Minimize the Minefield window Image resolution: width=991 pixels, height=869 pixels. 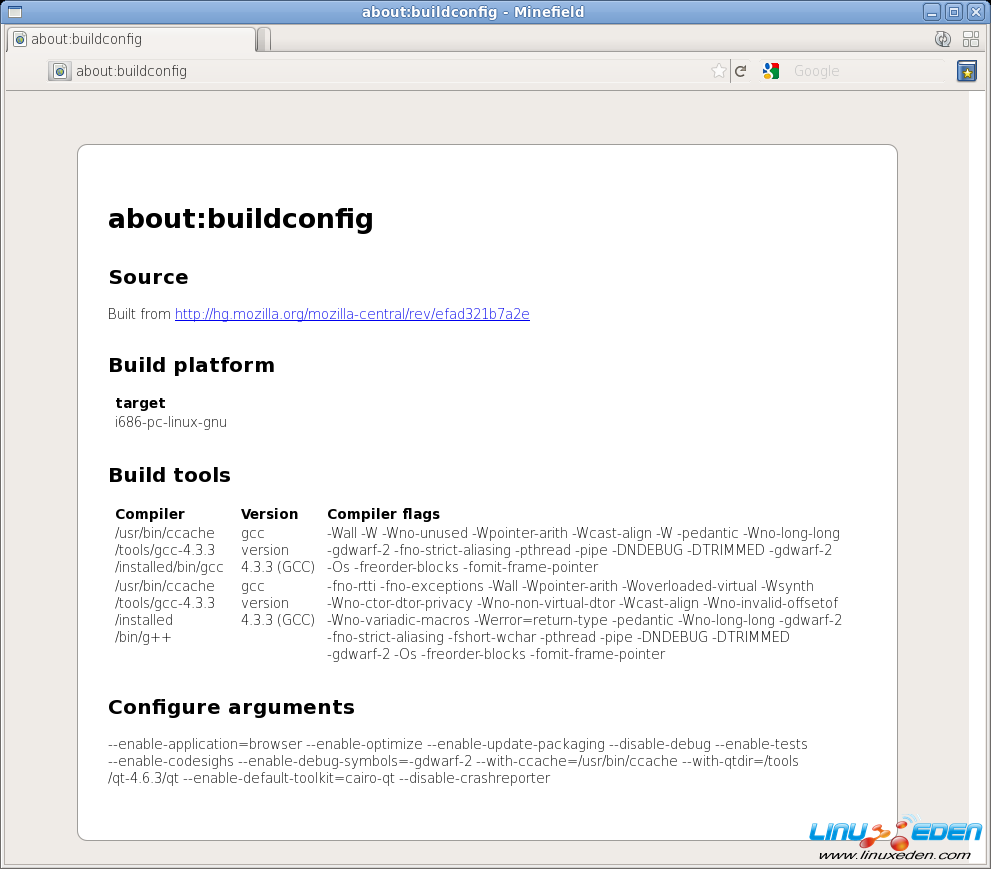[x=932, y=12]
